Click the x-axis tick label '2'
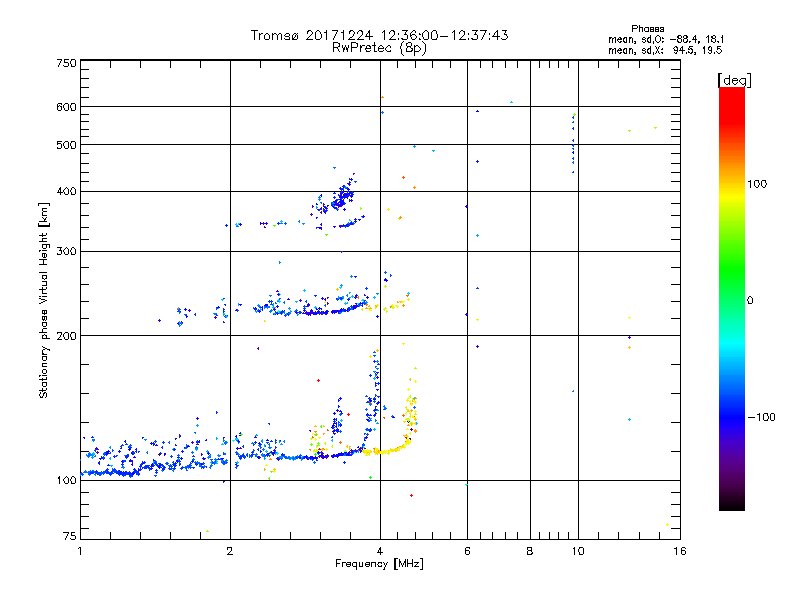 pyautogui.click(x=230, y=551)
